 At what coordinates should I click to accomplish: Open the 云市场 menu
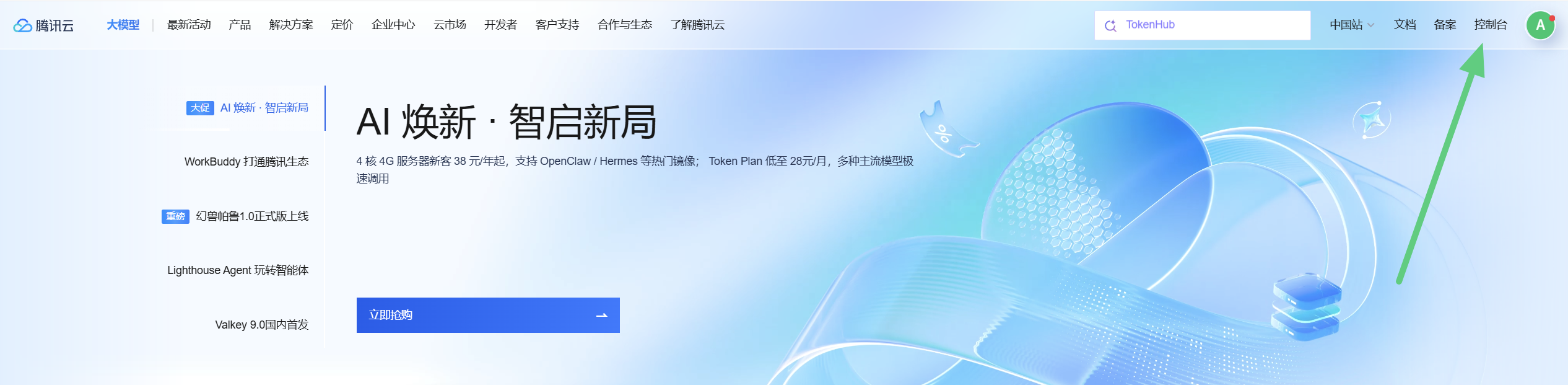(x=450, y=25)
